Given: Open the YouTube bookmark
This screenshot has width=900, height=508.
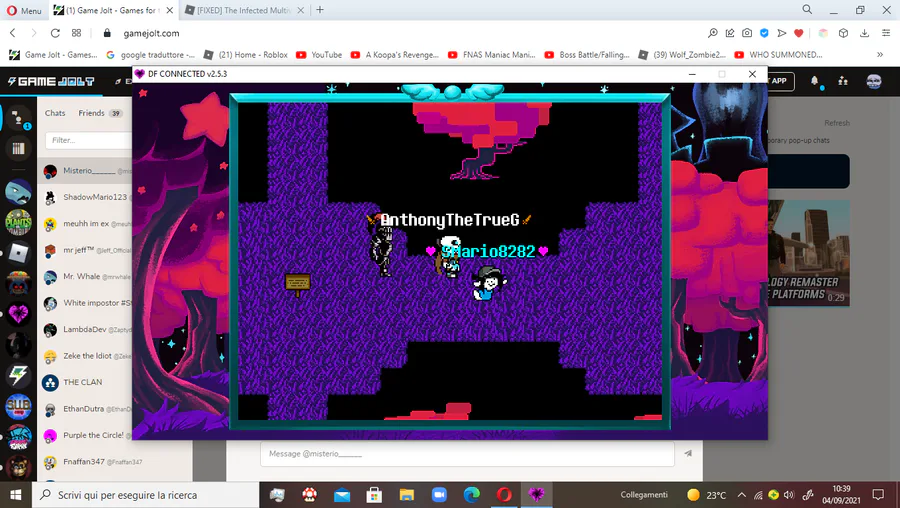Looking at the screenshot, I should pos(319,55).
